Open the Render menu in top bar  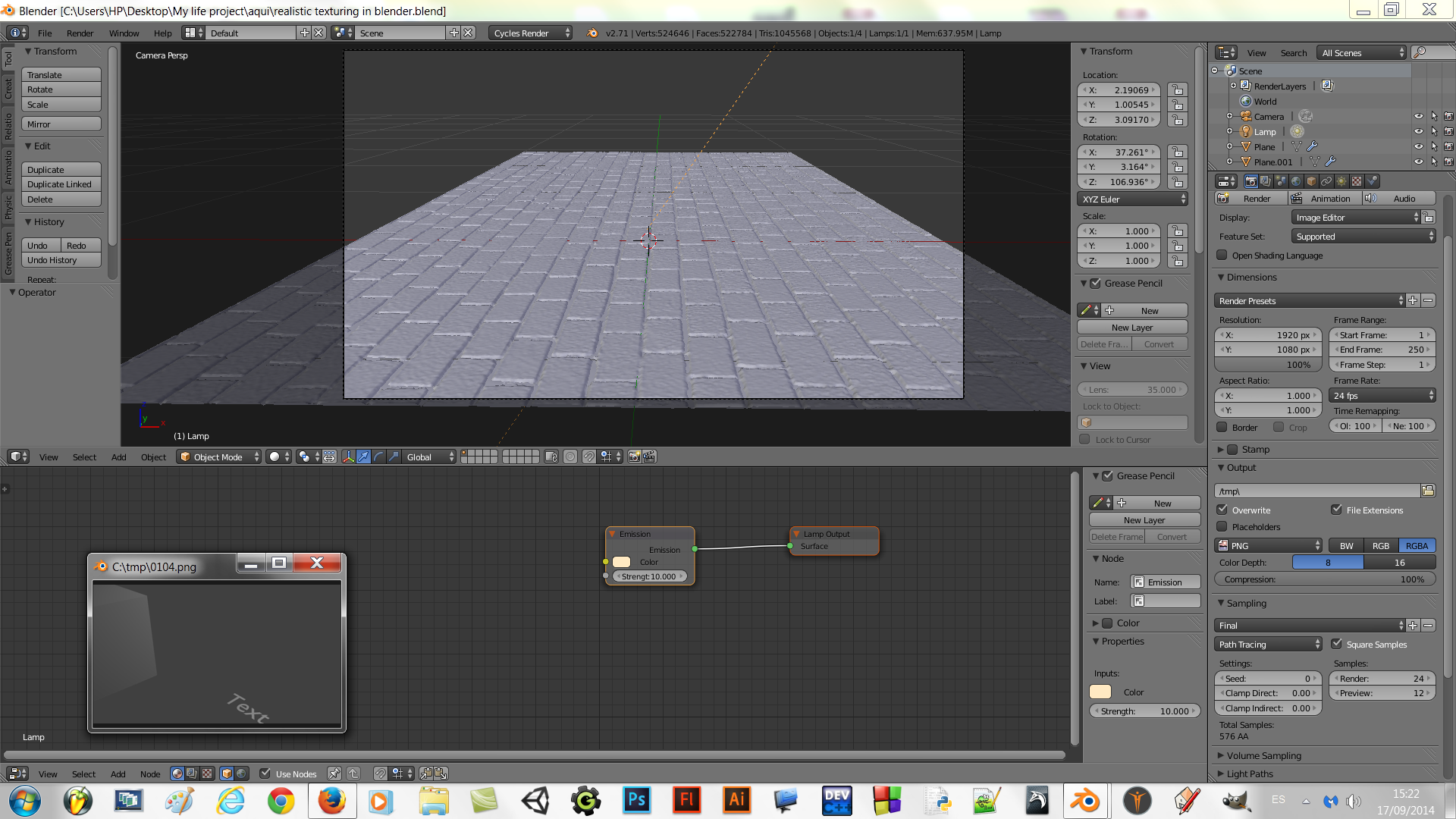[80, 33]
